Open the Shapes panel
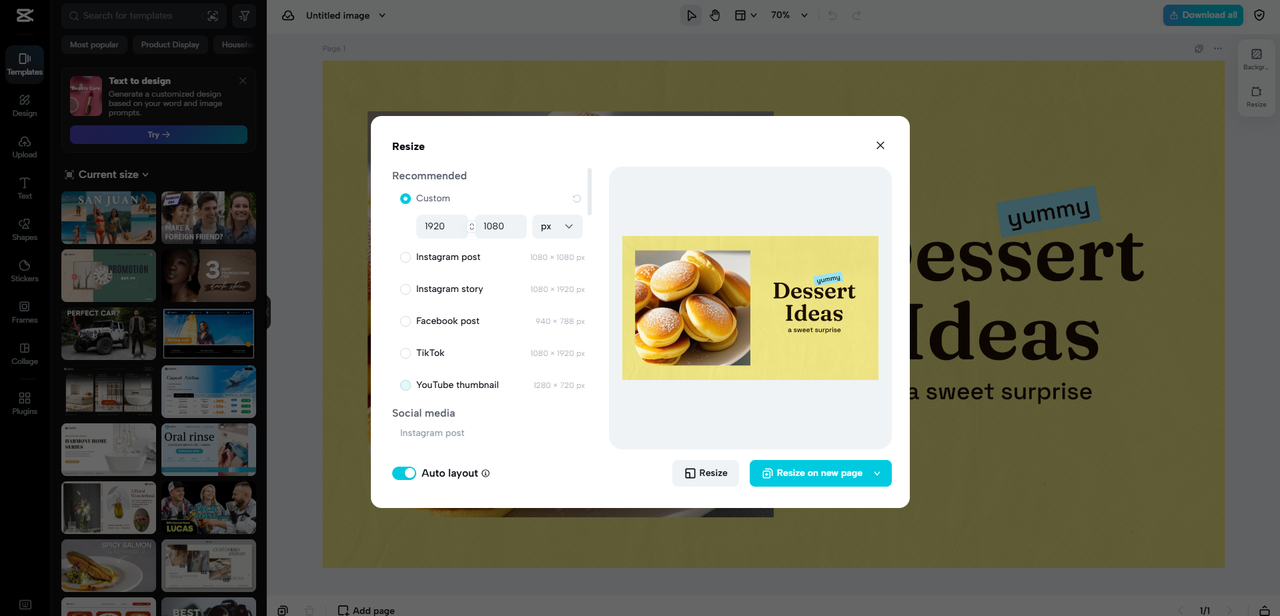1280x616 pixels. [x=24, y=229]
